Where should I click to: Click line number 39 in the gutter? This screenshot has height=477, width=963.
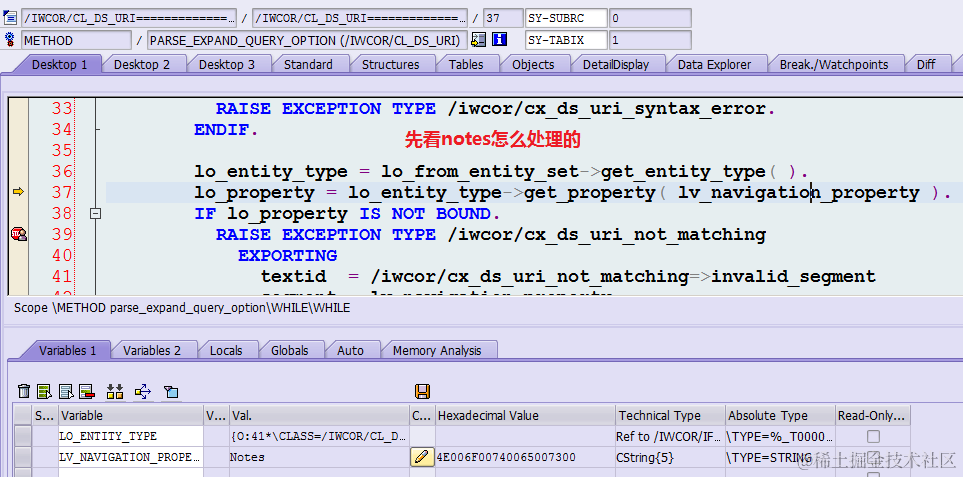[x=62, y=234]
